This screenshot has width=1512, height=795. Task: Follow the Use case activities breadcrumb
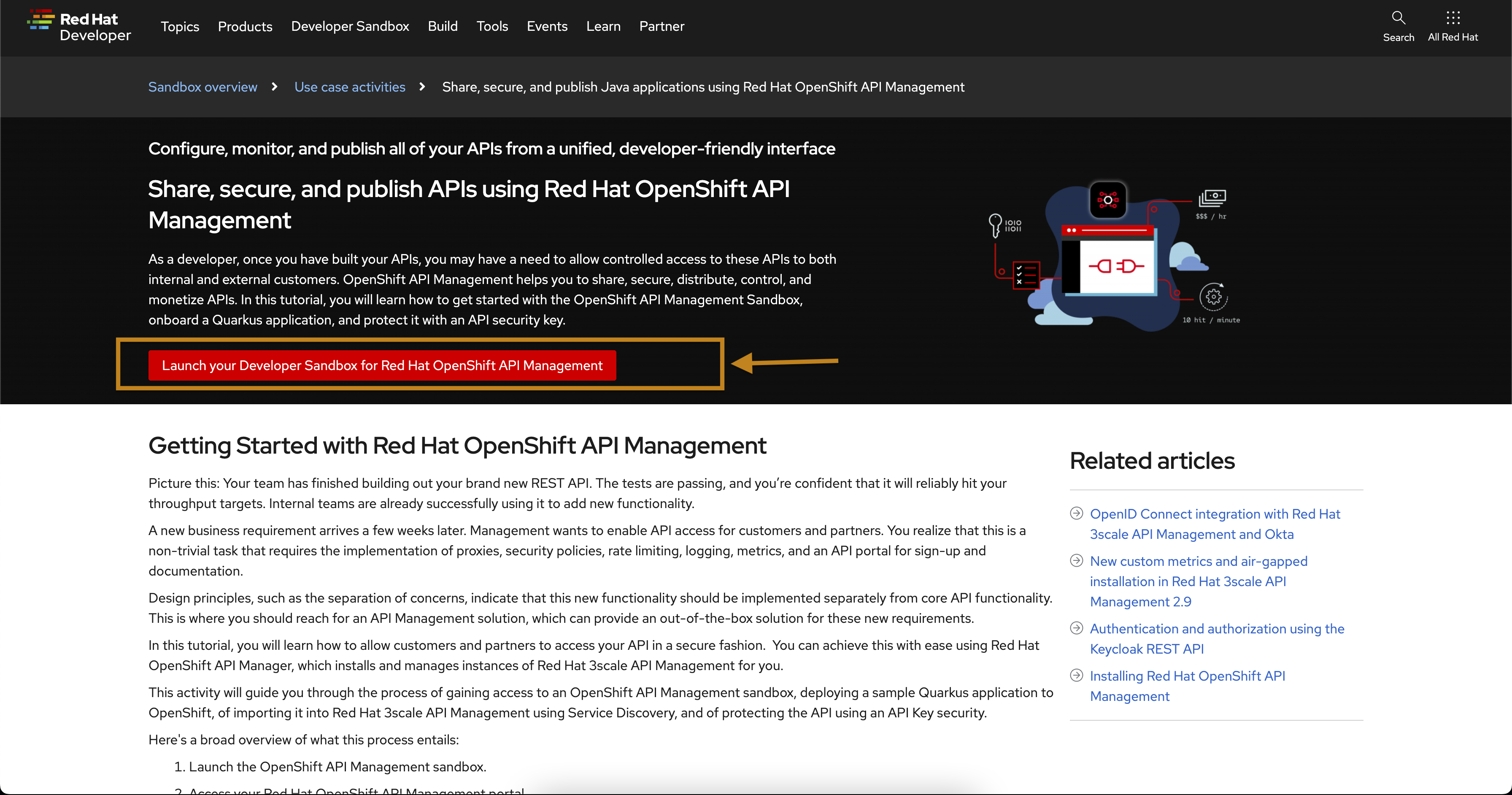(x=350, y=87)
